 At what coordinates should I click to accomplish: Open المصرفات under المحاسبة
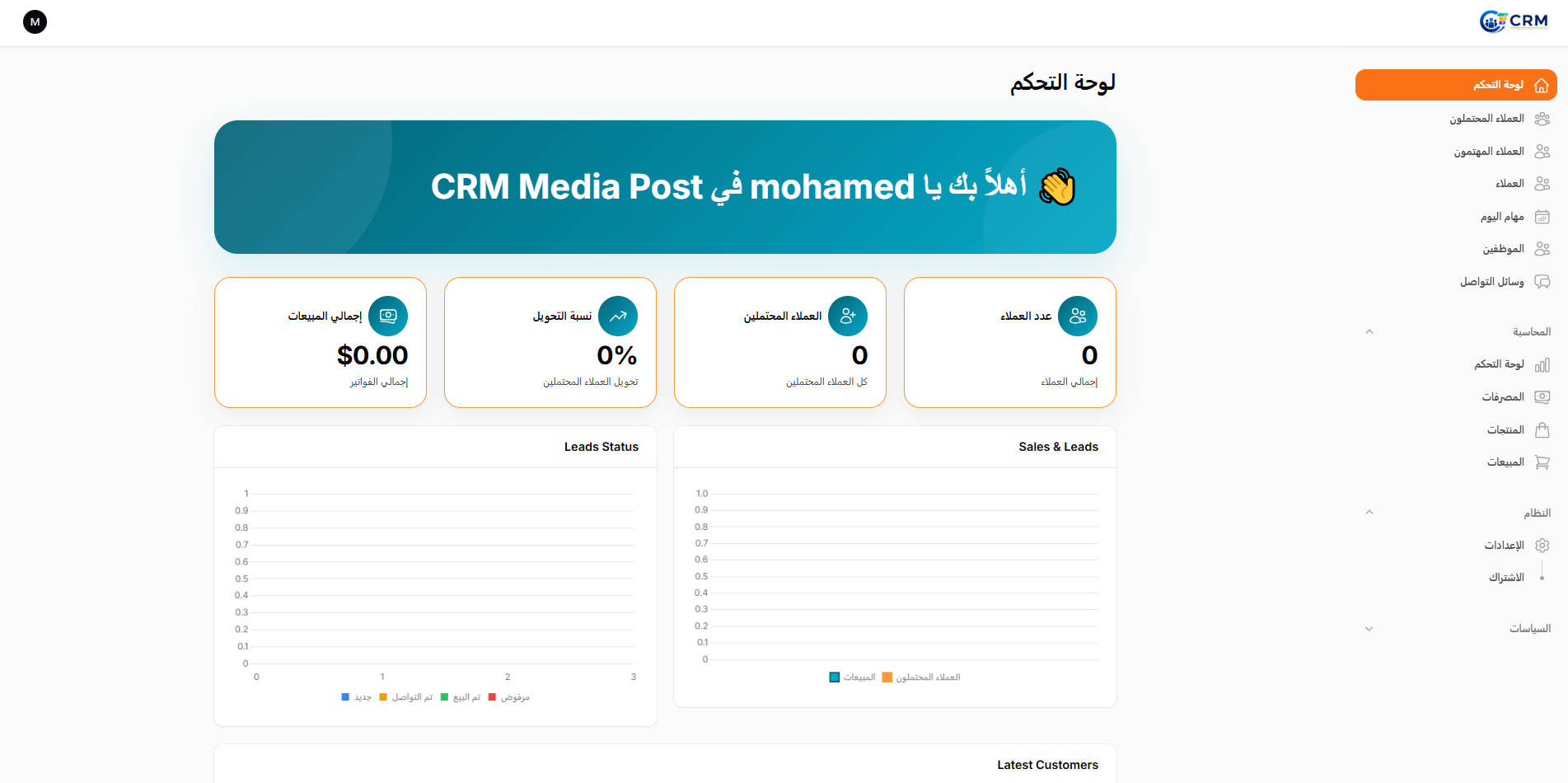pyautogui.click(x=1456, y=397)
